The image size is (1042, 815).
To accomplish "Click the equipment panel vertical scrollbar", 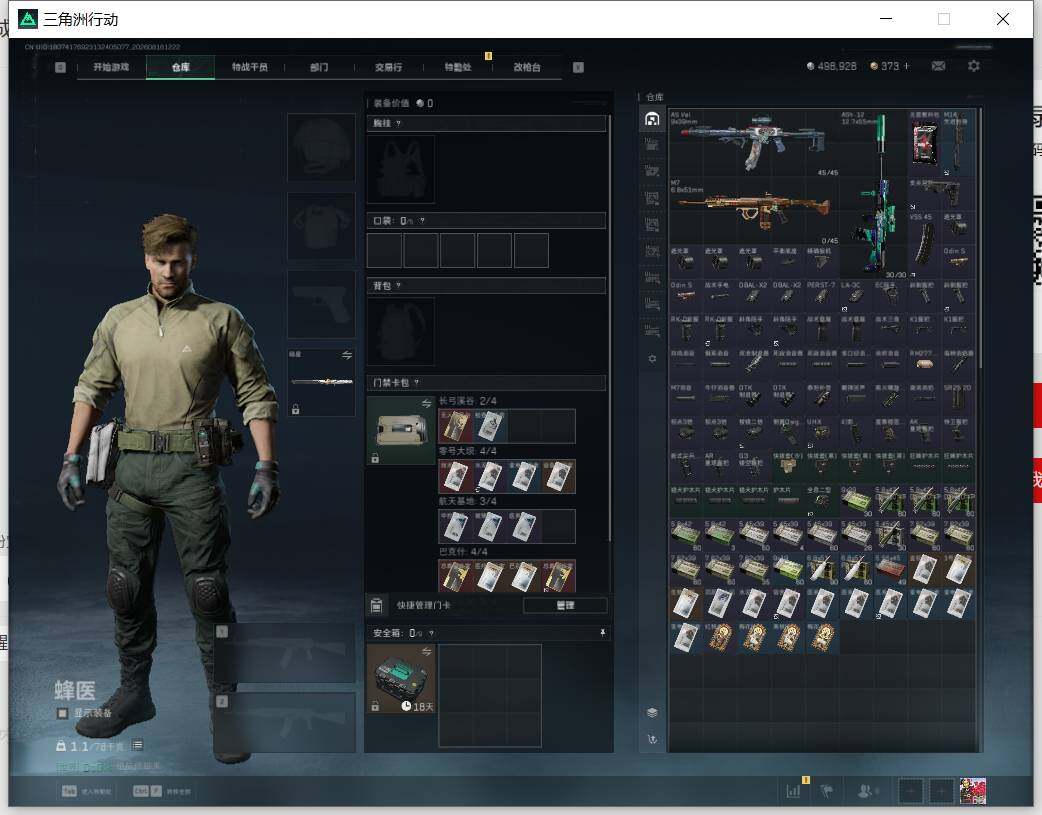I will 610,326.
